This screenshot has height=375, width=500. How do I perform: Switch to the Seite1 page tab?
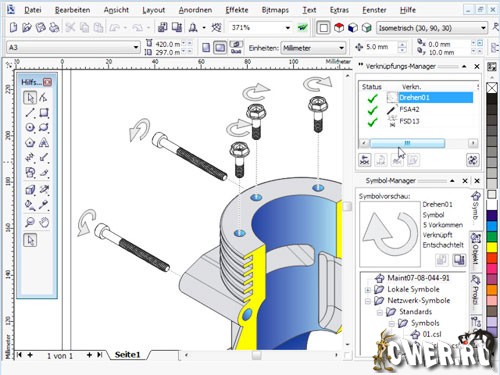coord(127,355)
